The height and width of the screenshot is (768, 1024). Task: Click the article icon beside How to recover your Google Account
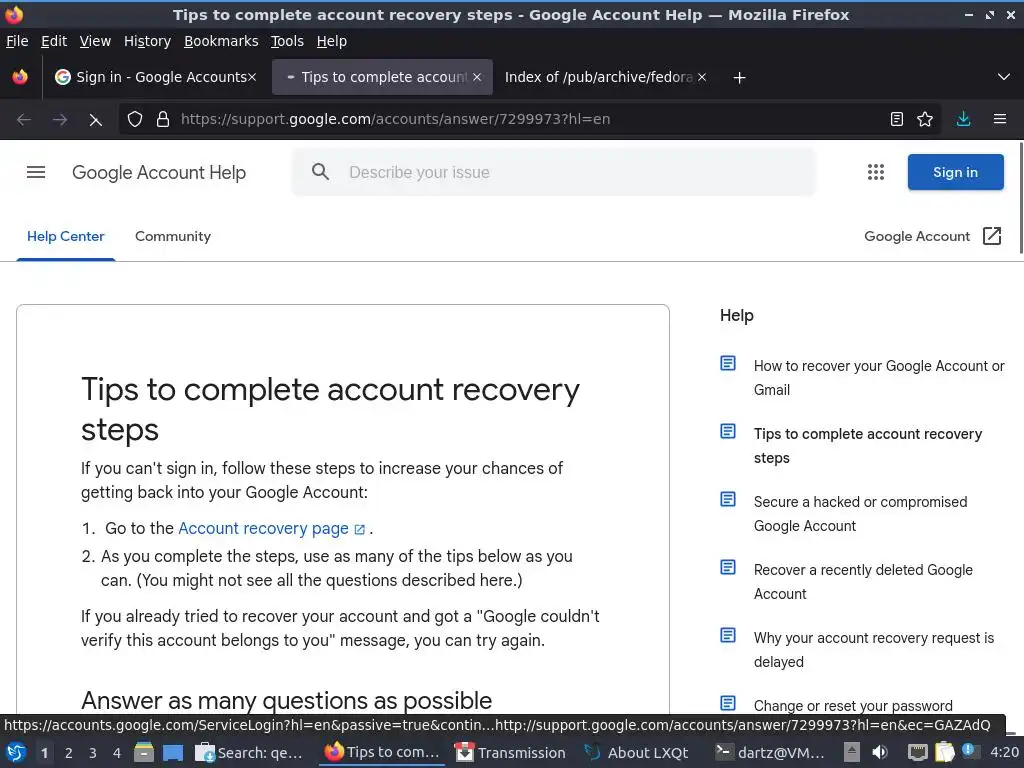(x=728, y=363)
